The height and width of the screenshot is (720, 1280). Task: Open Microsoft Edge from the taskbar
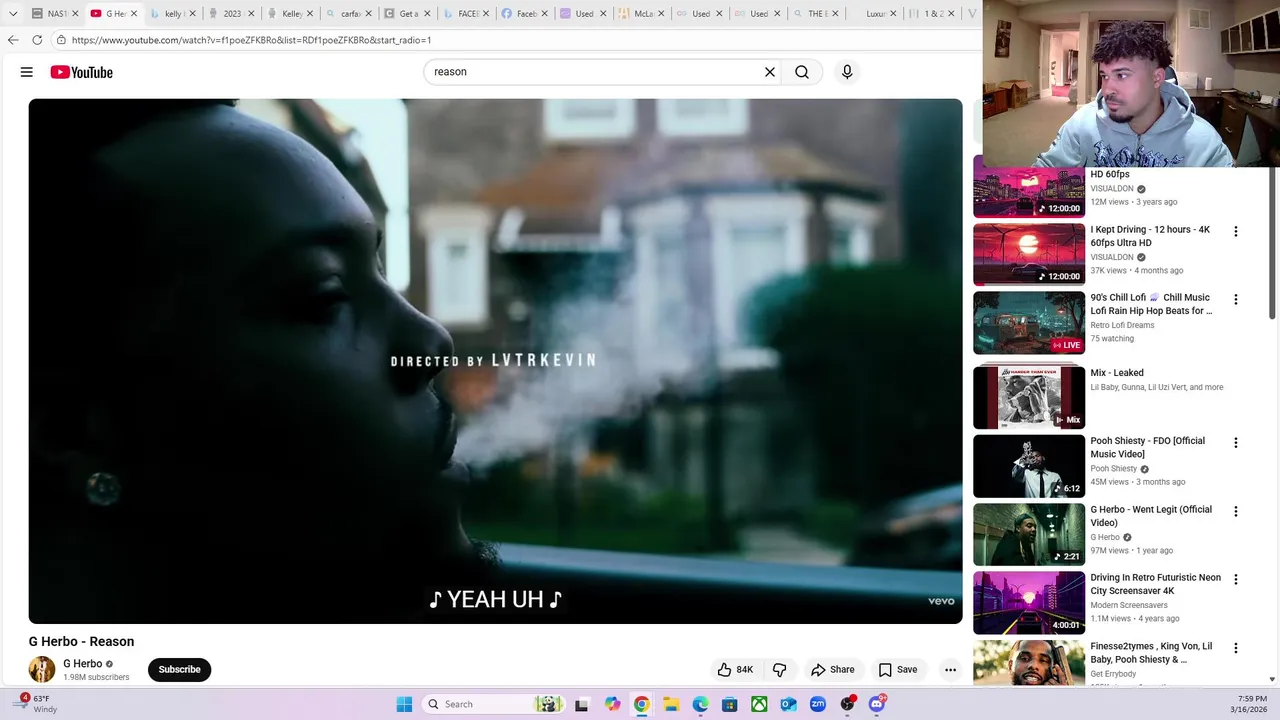[701, 704]
